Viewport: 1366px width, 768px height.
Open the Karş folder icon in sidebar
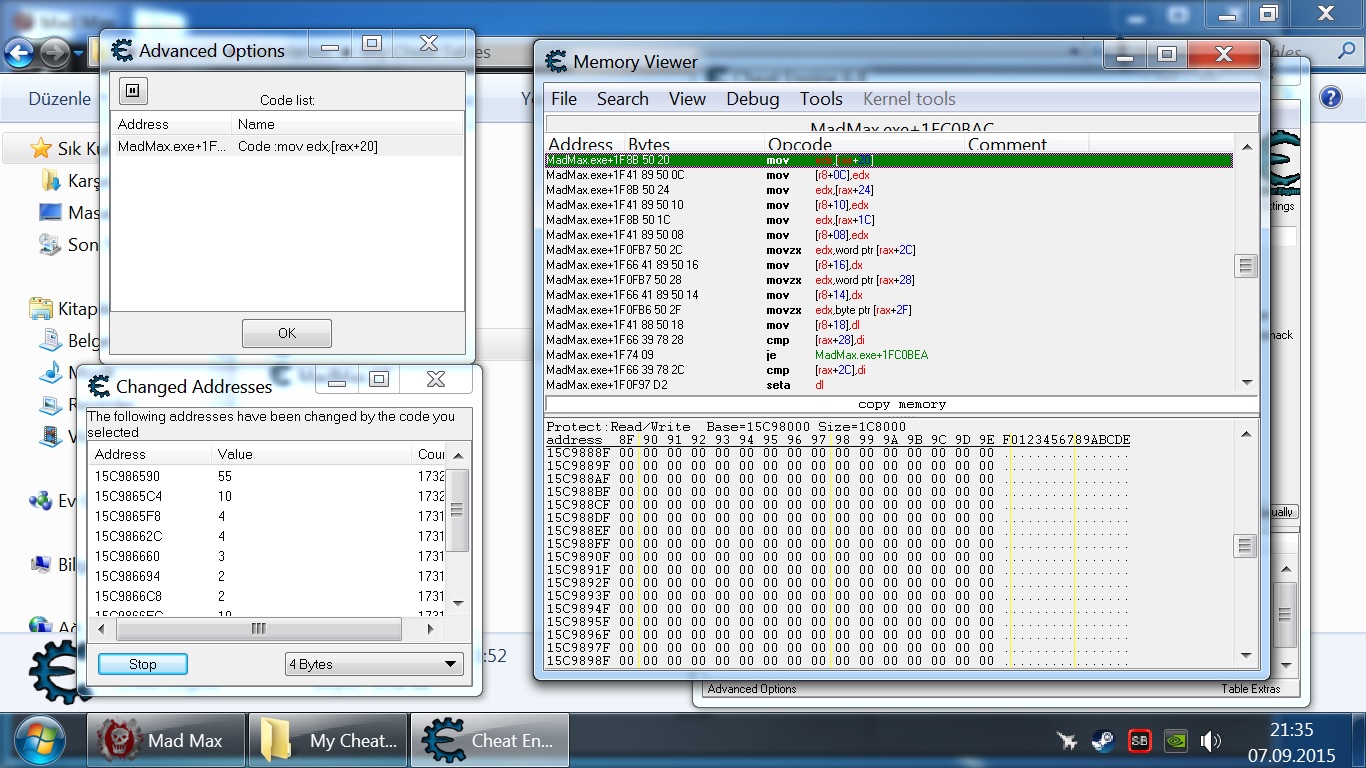point(51,181)
